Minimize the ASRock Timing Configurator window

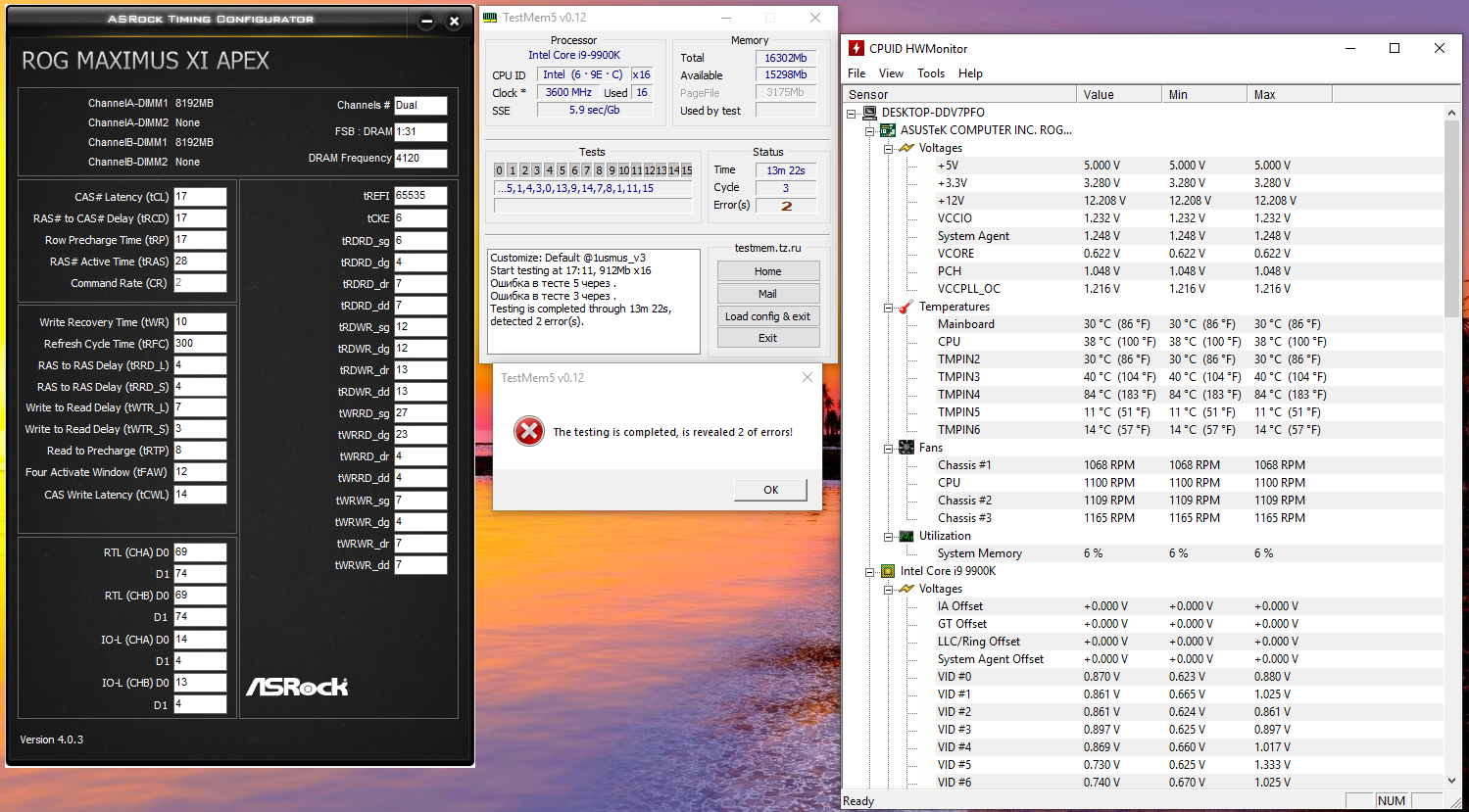pyautogui.click(x=426, y=22)
